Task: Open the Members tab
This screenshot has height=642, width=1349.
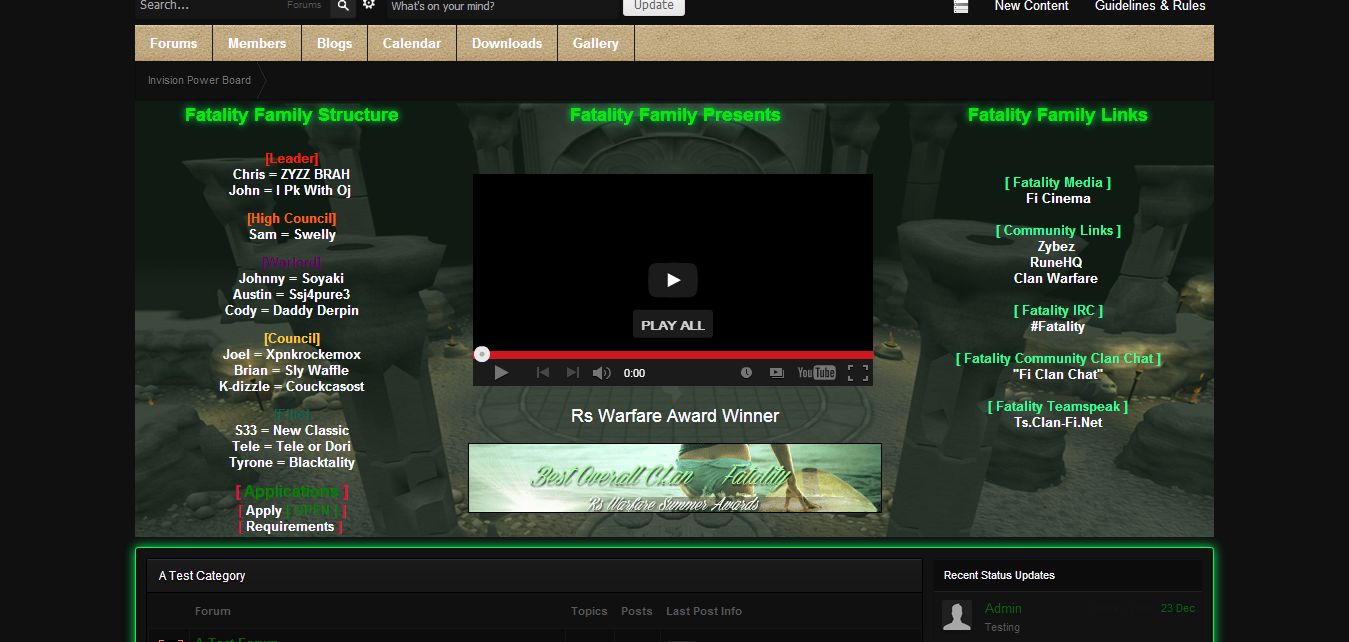Action: point(257,43)
